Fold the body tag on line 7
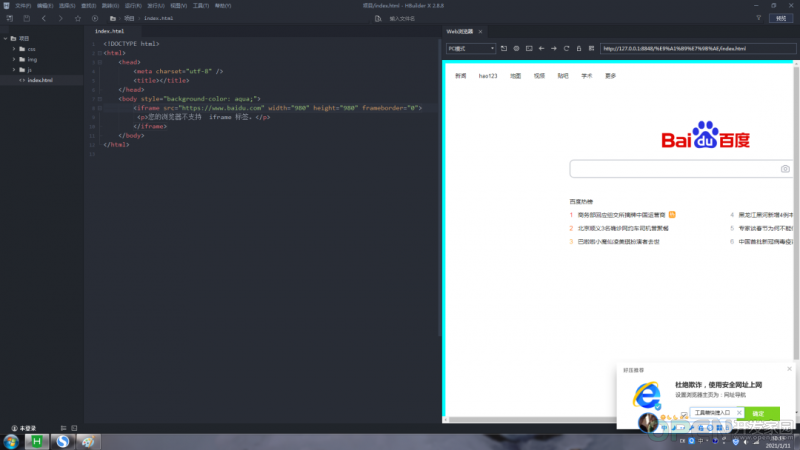The width and height of the screenshot is (800, 450). pos(100,99)
